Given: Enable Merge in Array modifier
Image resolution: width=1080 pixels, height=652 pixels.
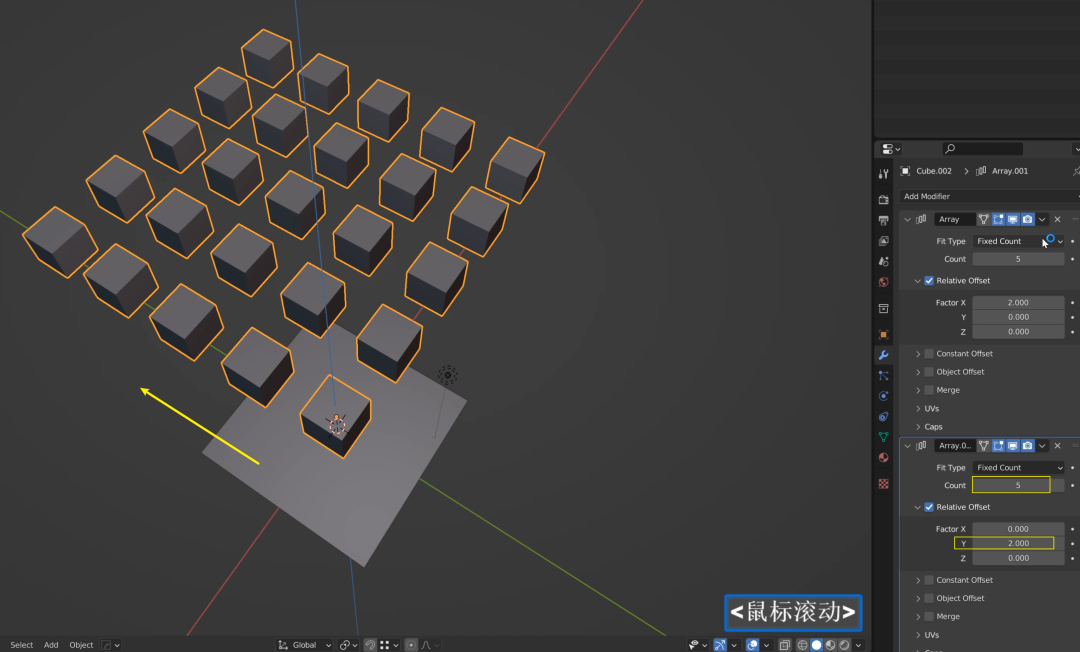Looking at the screenshot, I should (x=929, y=390).
